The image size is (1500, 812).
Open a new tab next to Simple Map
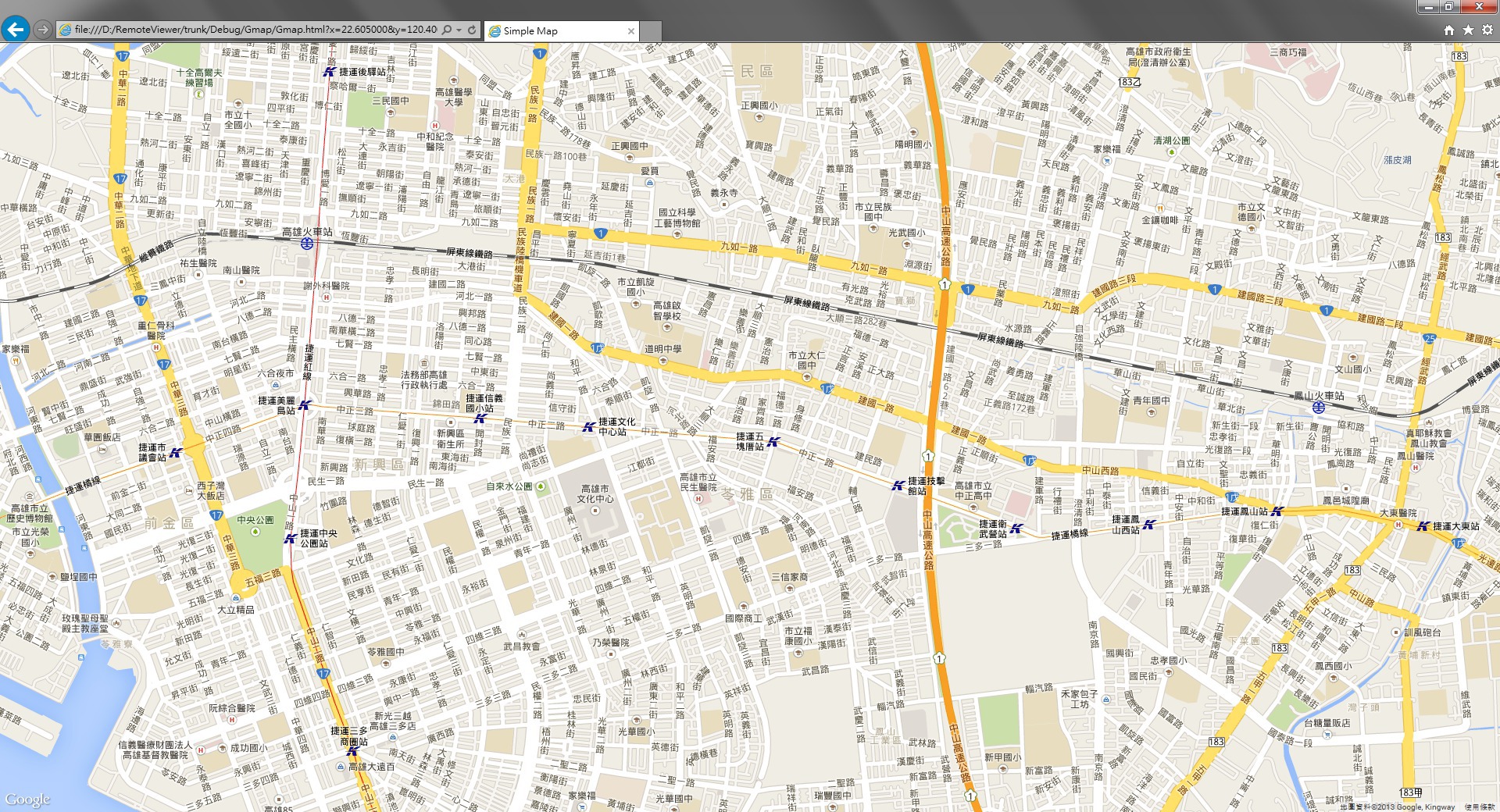coord(651,31)
